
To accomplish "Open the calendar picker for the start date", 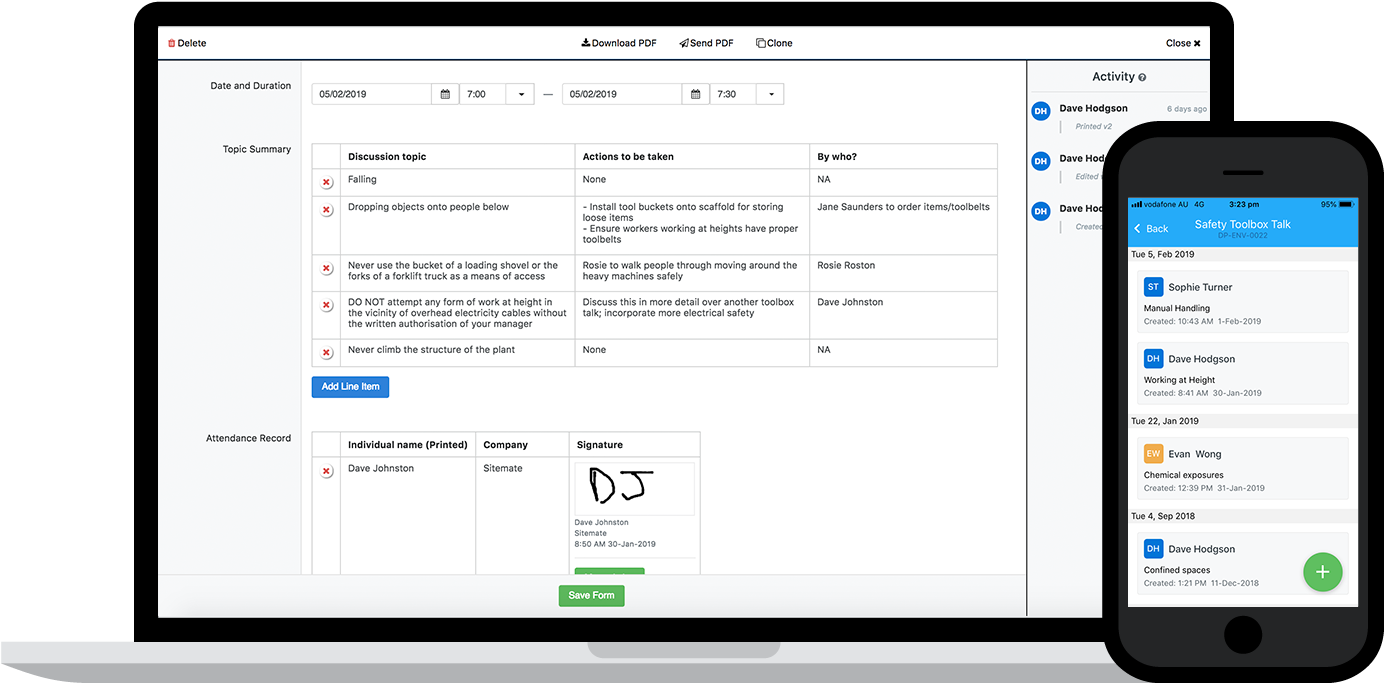I will point(444,93).
